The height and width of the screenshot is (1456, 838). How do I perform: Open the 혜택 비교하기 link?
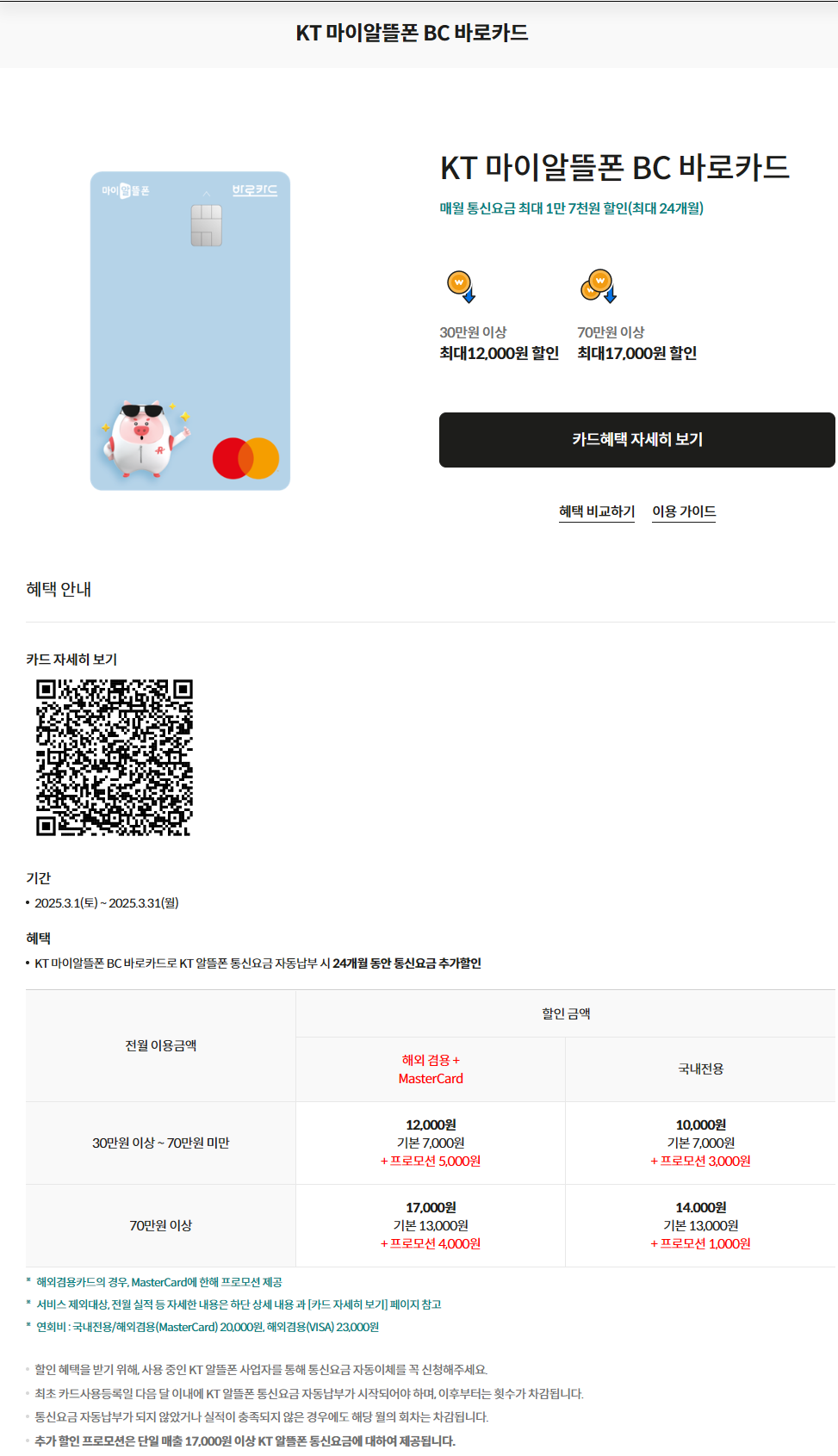pyautogui.click(x=597, y=511)
